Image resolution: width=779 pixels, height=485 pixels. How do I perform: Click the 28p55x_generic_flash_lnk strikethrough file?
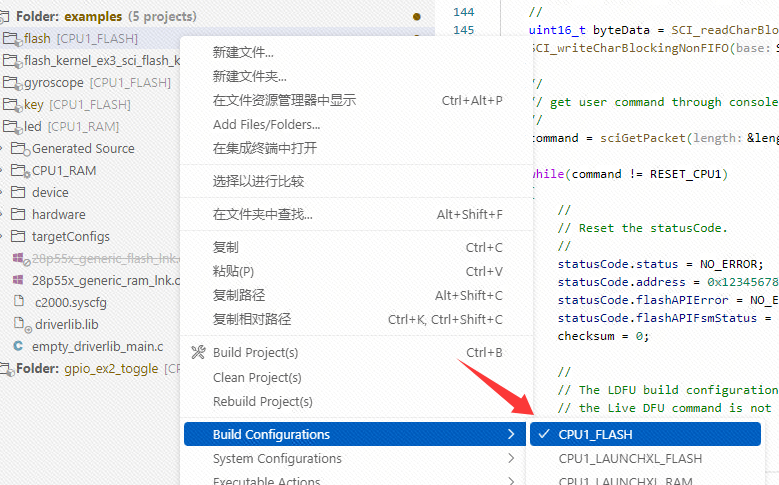(x=105, y=258)
